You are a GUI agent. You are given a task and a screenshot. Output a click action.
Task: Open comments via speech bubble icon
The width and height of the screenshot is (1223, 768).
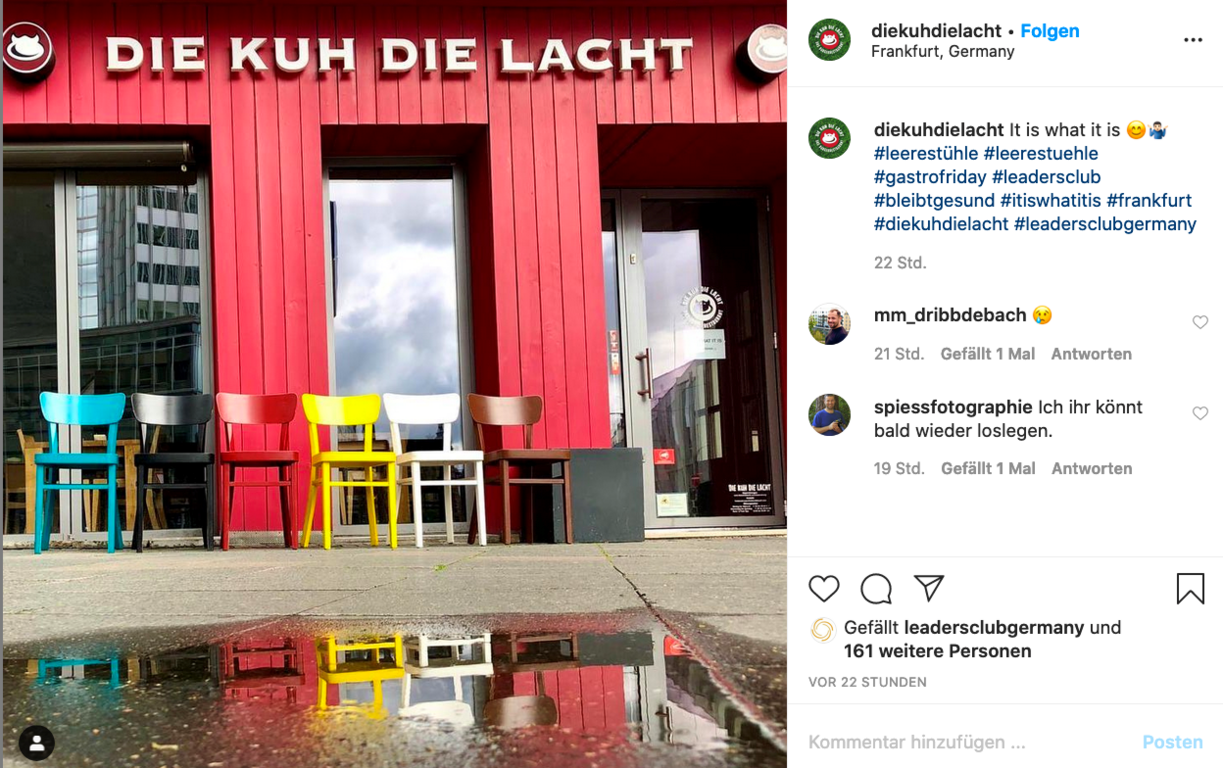pos(876,589)
